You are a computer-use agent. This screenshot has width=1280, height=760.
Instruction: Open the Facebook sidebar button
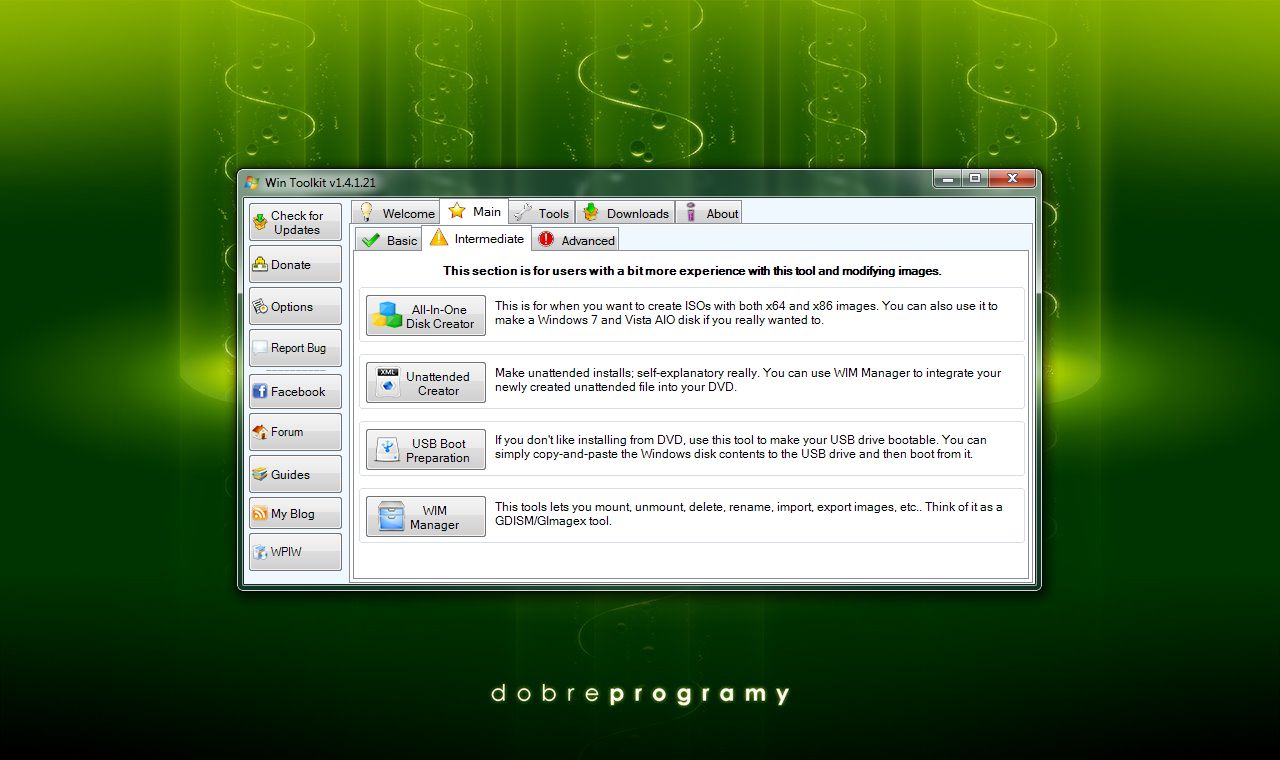(x=295, y=392)
